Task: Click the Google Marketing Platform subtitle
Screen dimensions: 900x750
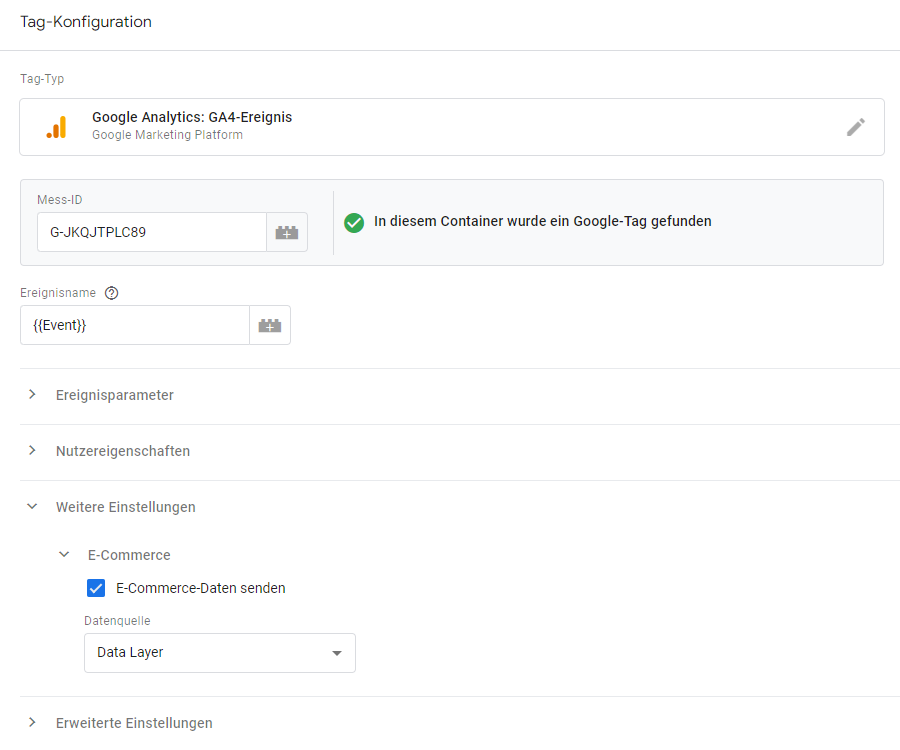Action: point(168,135)
